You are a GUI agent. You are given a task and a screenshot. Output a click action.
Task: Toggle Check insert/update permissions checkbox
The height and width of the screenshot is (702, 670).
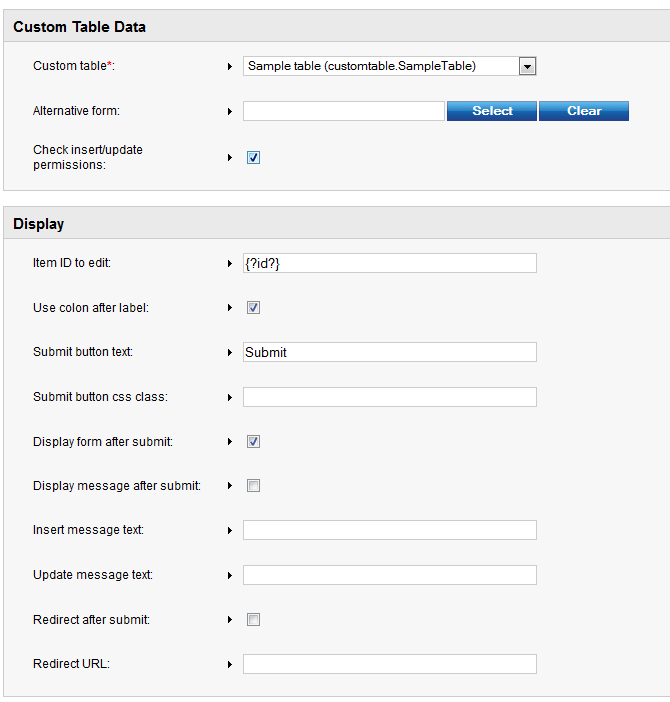point(254,157)
